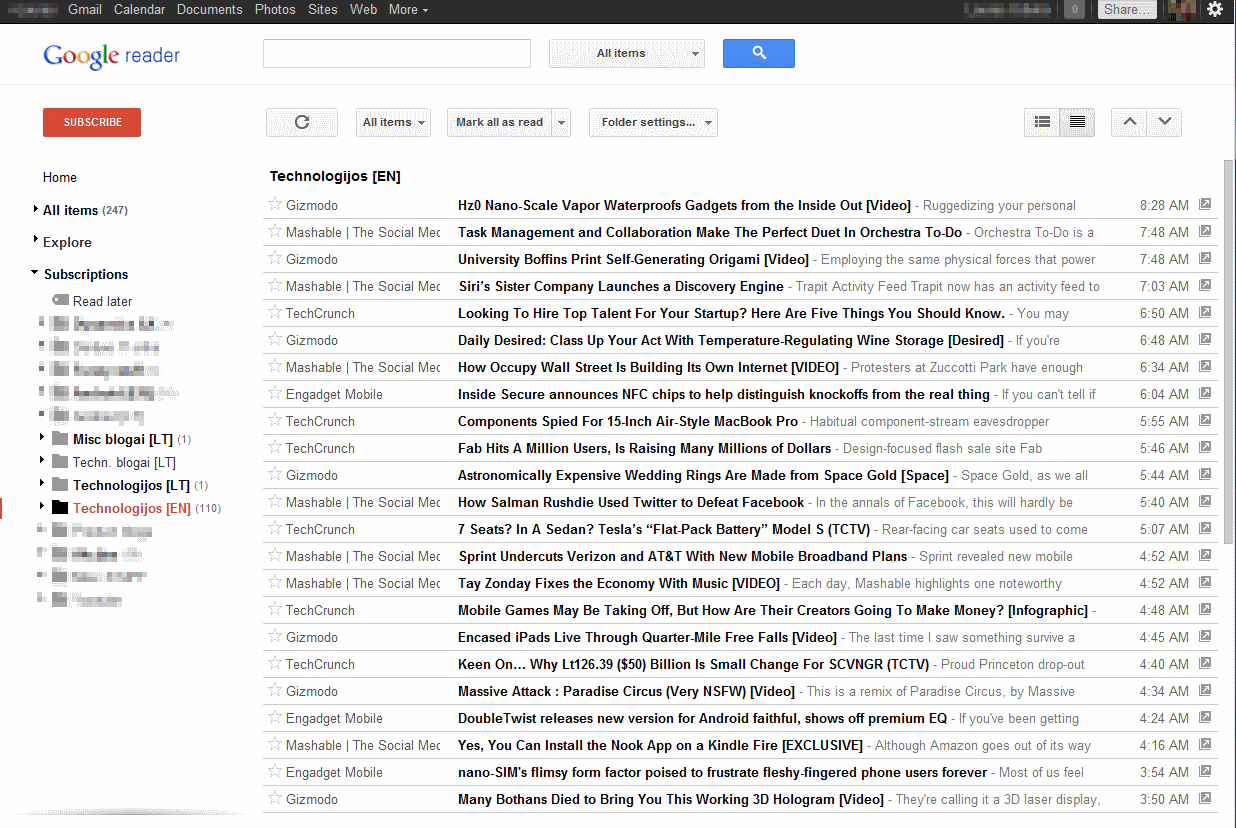Click the Technologijos [EN] folder icon
The image size is (1236, 828).
60,508
